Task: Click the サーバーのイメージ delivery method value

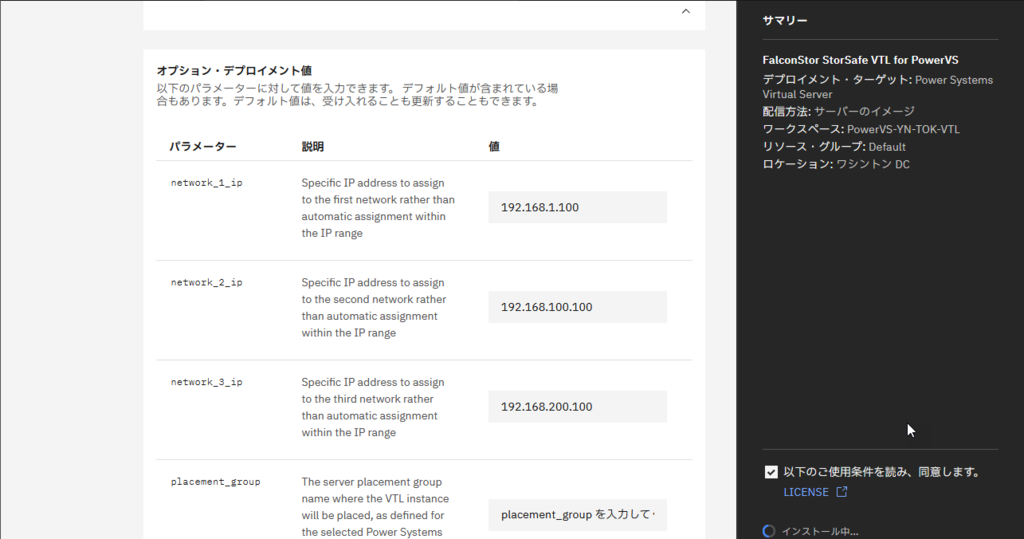Action: (864, 111)
